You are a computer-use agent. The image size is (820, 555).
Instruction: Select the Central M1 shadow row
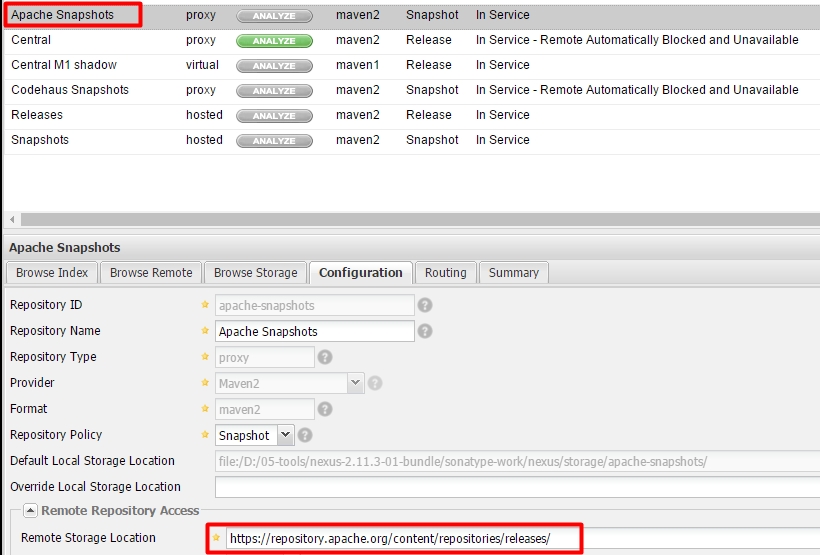point(412,65)
